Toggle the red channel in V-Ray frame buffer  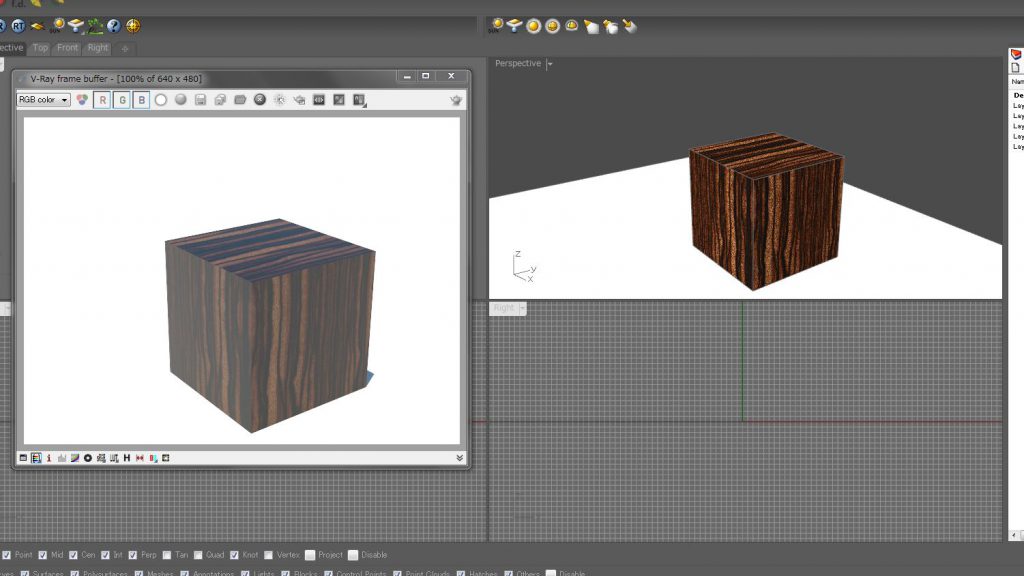[x=103, y=100]
